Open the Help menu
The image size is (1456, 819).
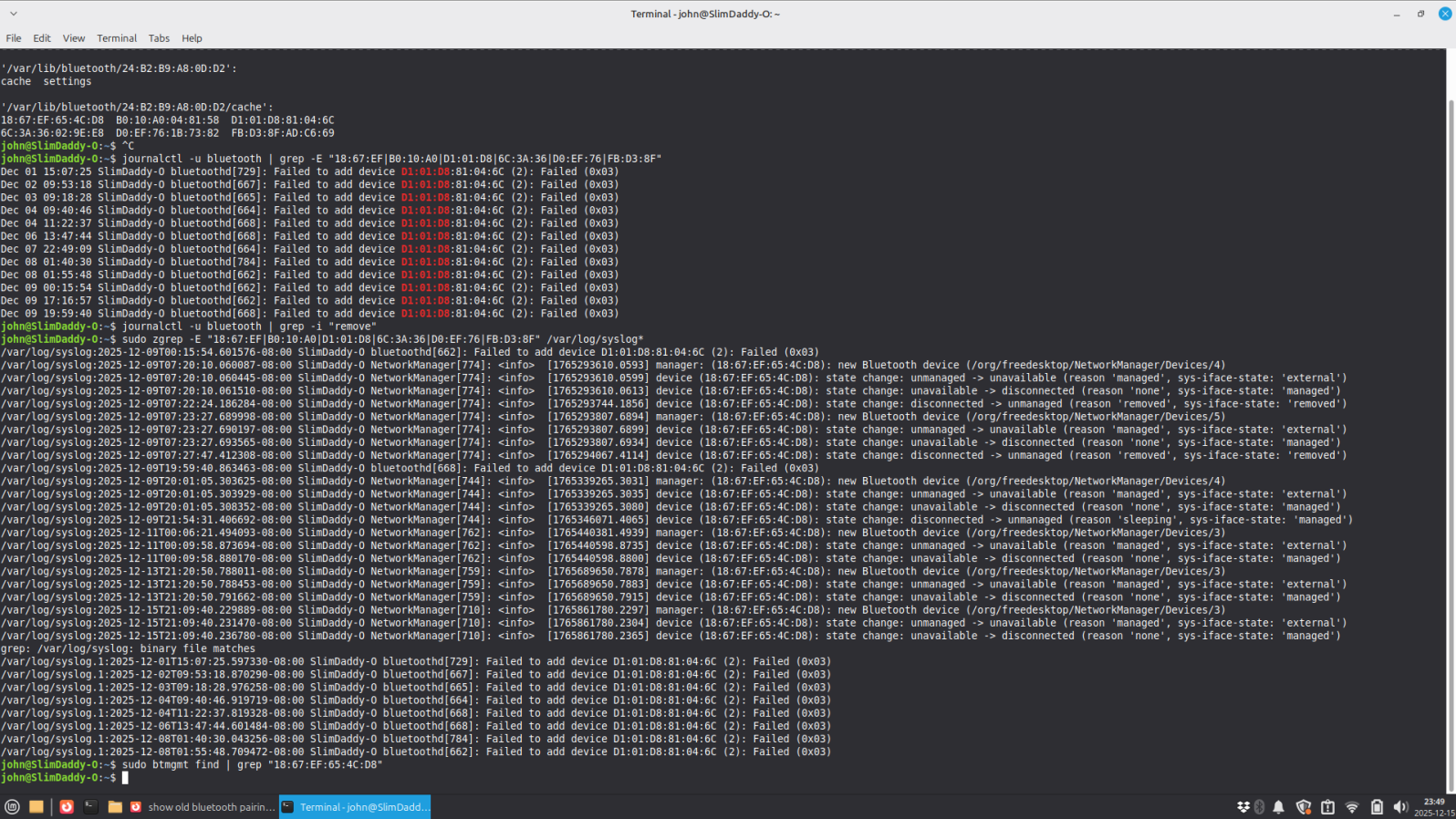(x=192, y=38)
